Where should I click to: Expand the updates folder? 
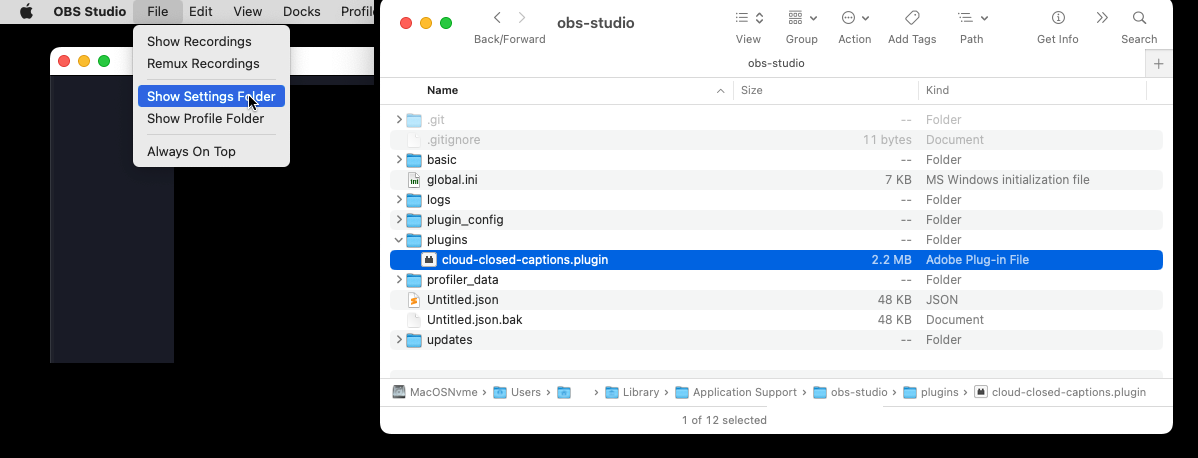(399, 339)
